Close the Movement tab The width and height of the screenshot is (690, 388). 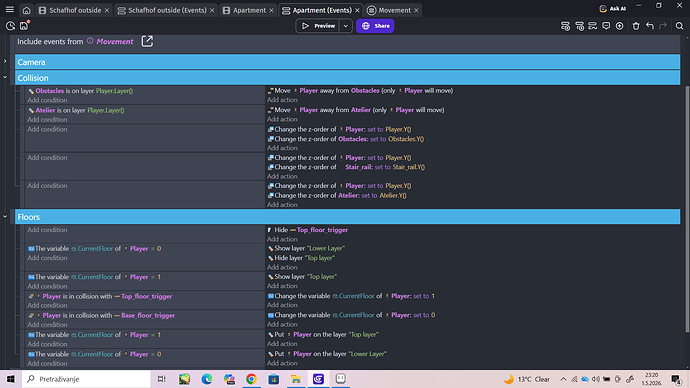[416, 10]
